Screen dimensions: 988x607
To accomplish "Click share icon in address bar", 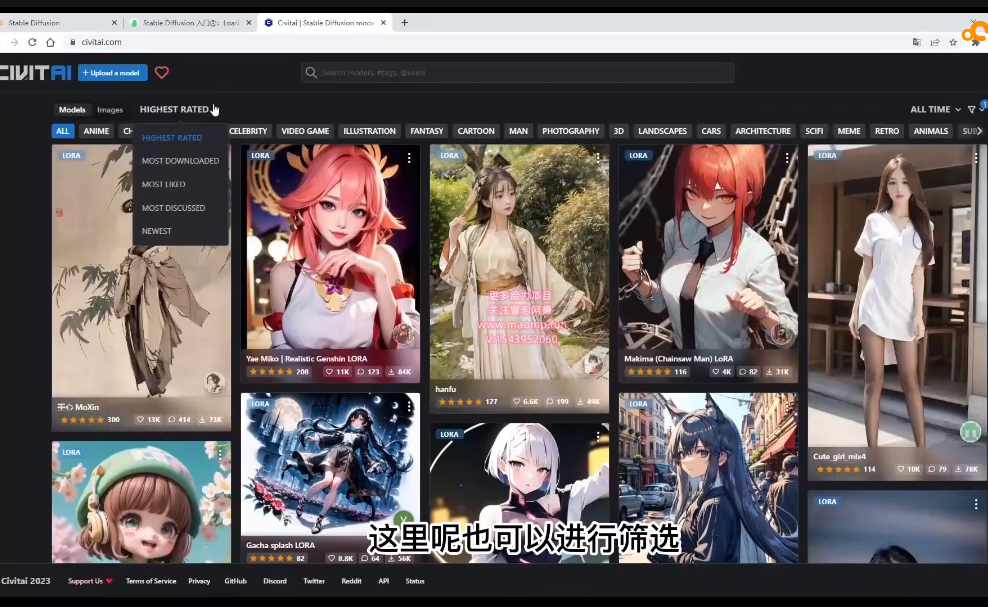I will click(935, 42).
